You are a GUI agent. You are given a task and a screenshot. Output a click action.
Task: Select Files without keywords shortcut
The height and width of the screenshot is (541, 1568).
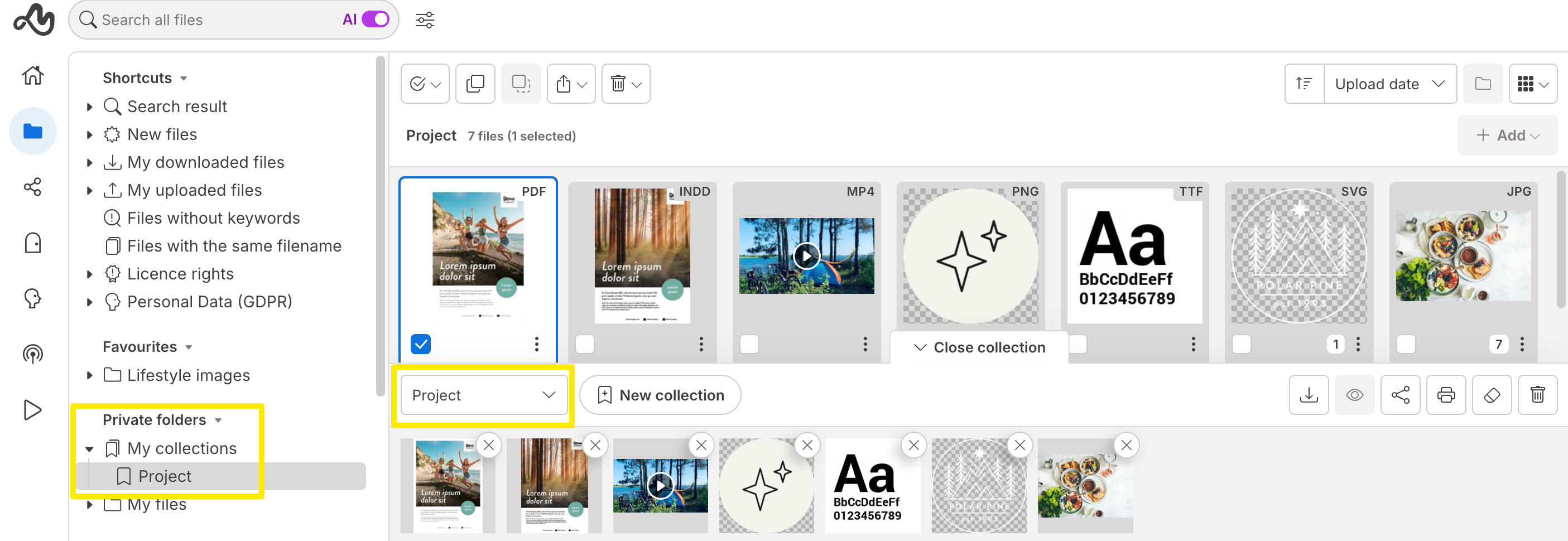point(213,218)
